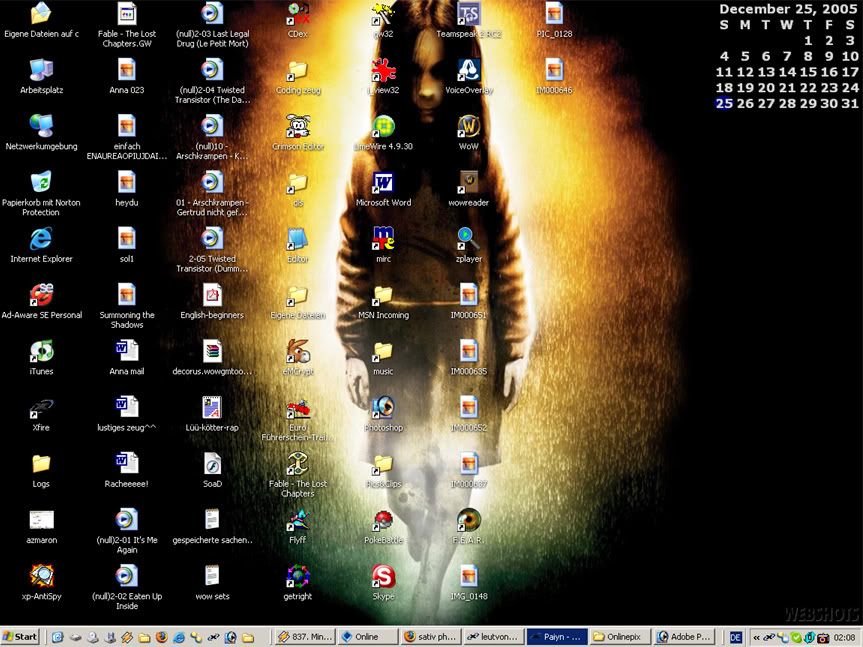Start mIRC chat client
Screen dimensions: 863x647
point(382,237)
